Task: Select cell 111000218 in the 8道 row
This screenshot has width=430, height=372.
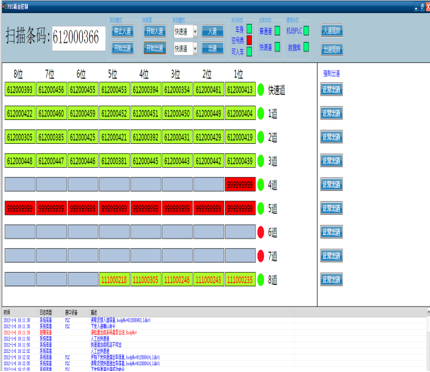Action: click(114, 279)
